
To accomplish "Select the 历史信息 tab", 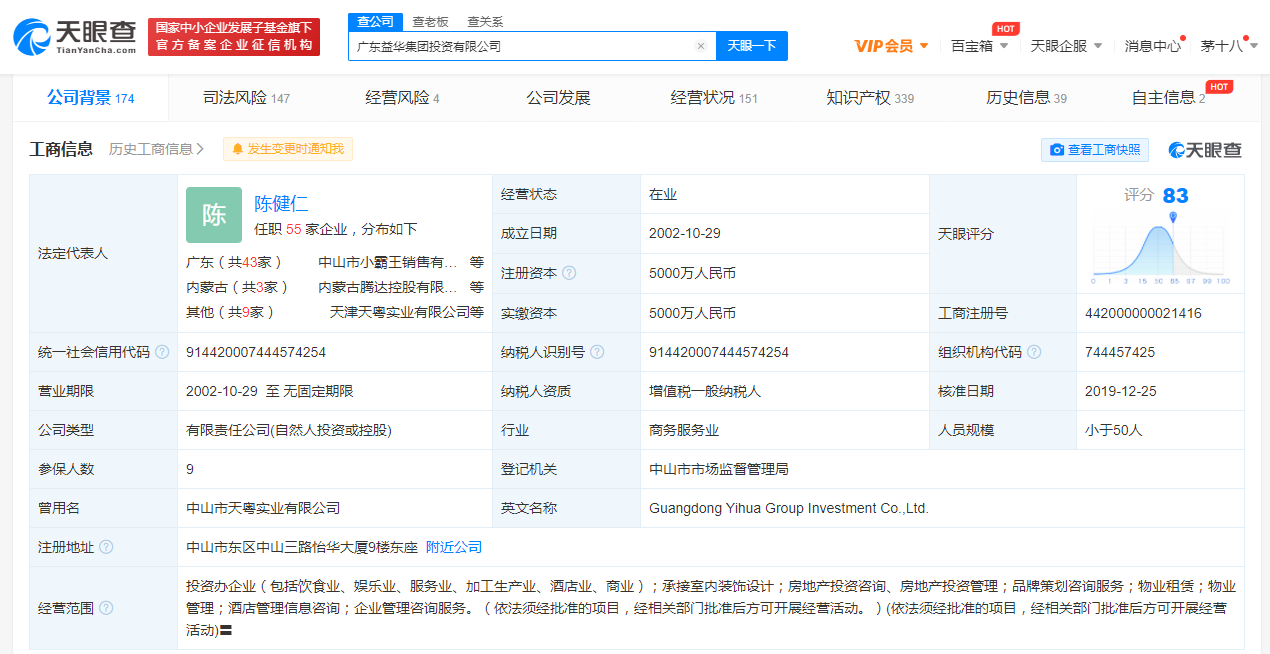I will 1026,98.
